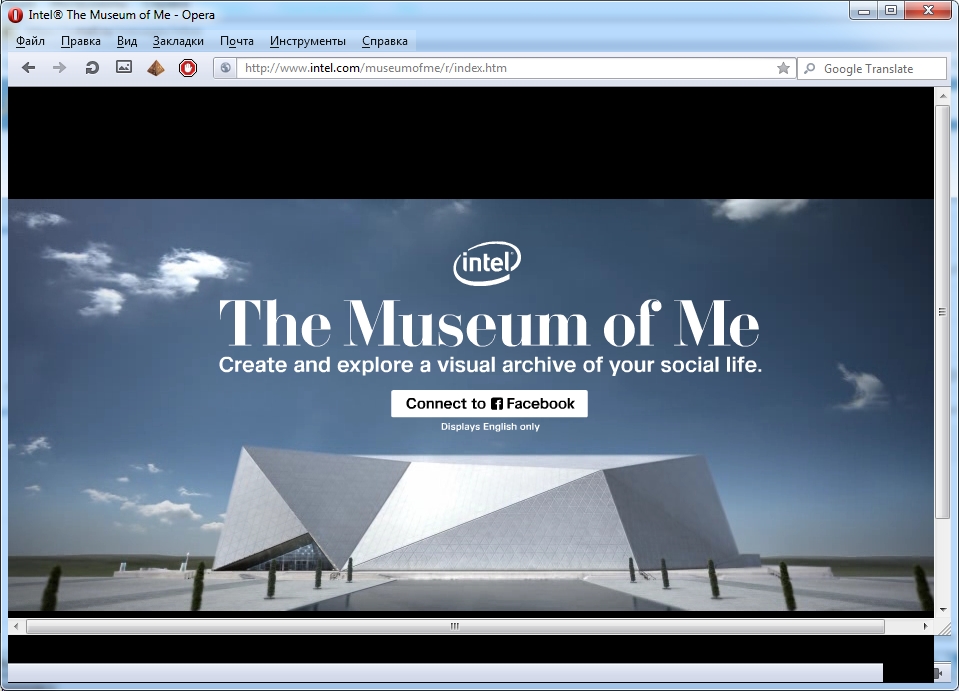Open the Закладки menu

[178, 41]
